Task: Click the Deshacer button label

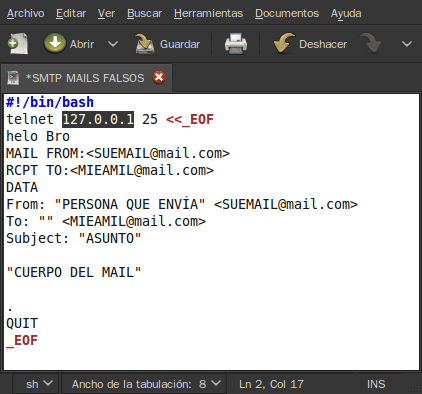Action: [x=323, y=44]
